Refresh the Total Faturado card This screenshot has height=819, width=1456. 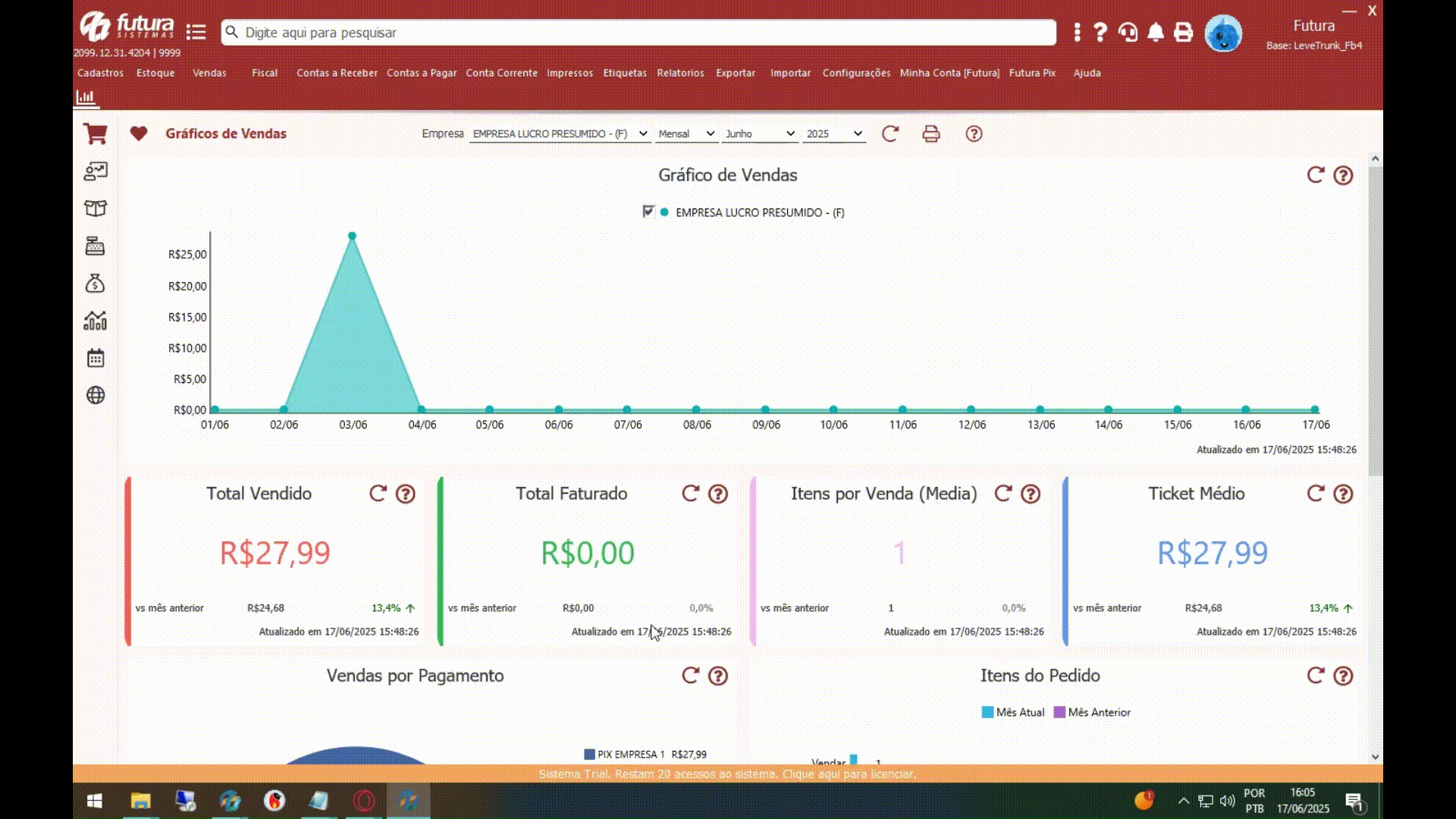(690, 494)
